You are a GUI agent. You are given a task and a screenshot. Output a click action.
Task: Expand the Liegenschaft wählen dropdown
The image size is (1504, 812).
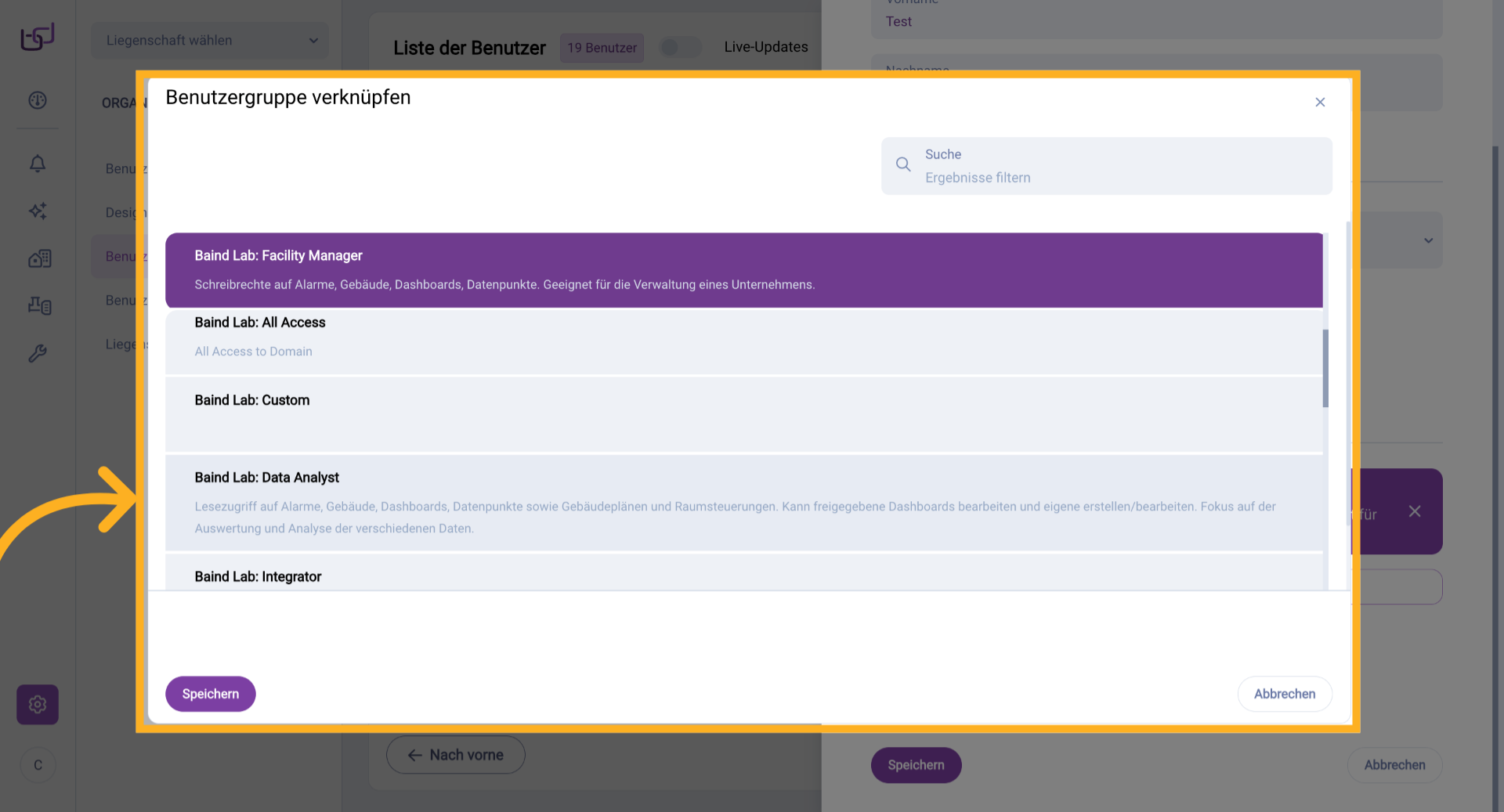(x=209, y=41)
